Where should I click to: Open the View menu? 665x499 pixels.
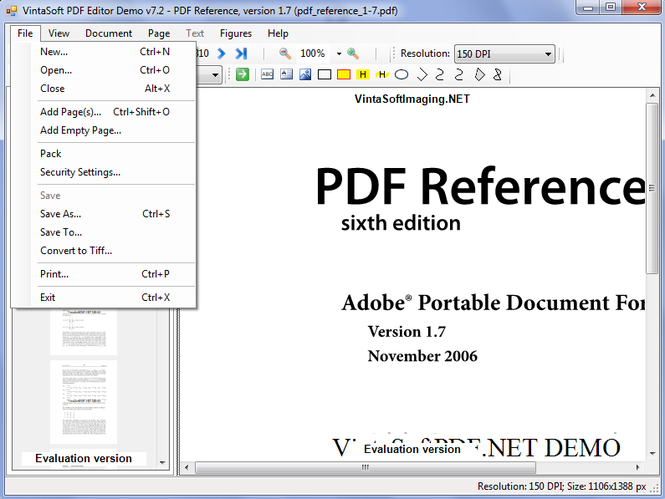[59, 33]
